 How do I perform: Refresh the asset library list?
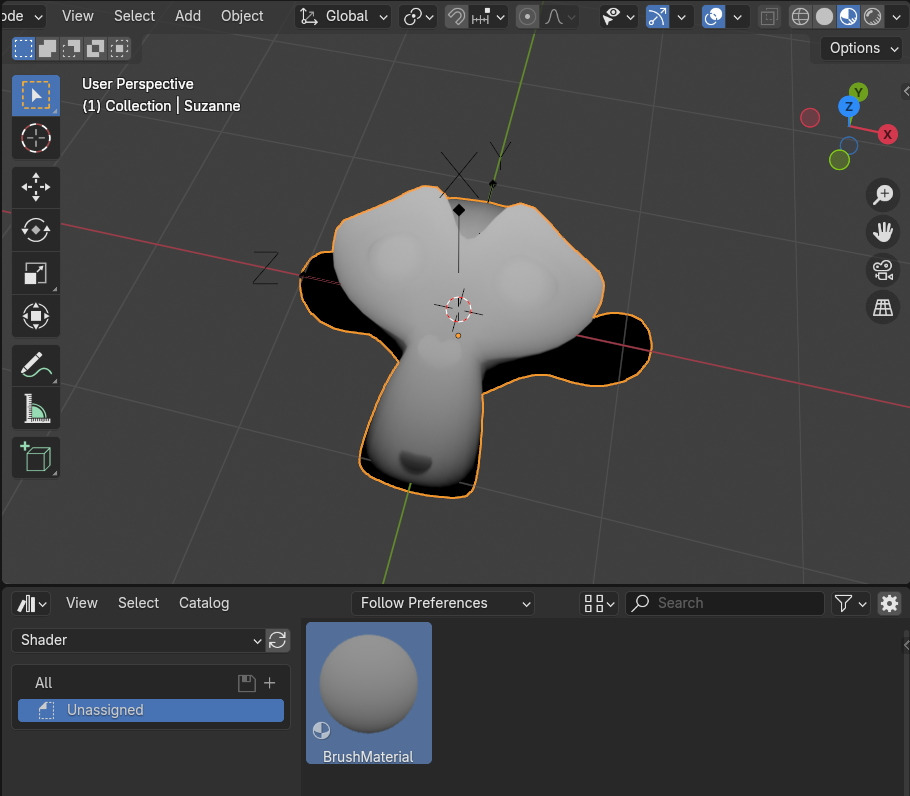pos(277,641)
